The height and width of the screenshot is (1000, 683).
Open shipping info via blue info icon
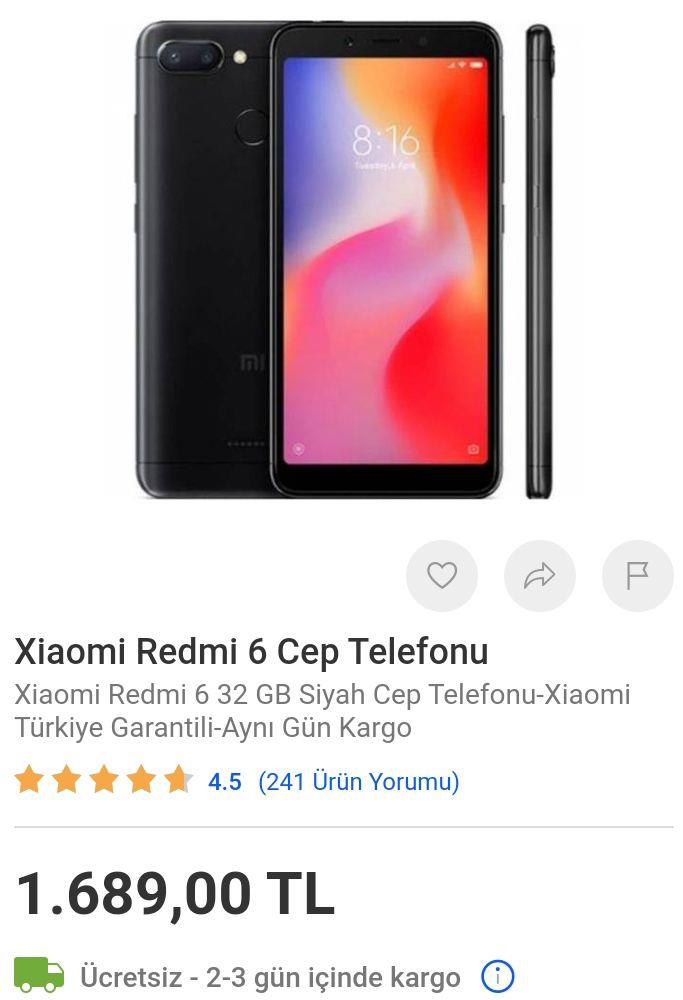coord(497,975)
